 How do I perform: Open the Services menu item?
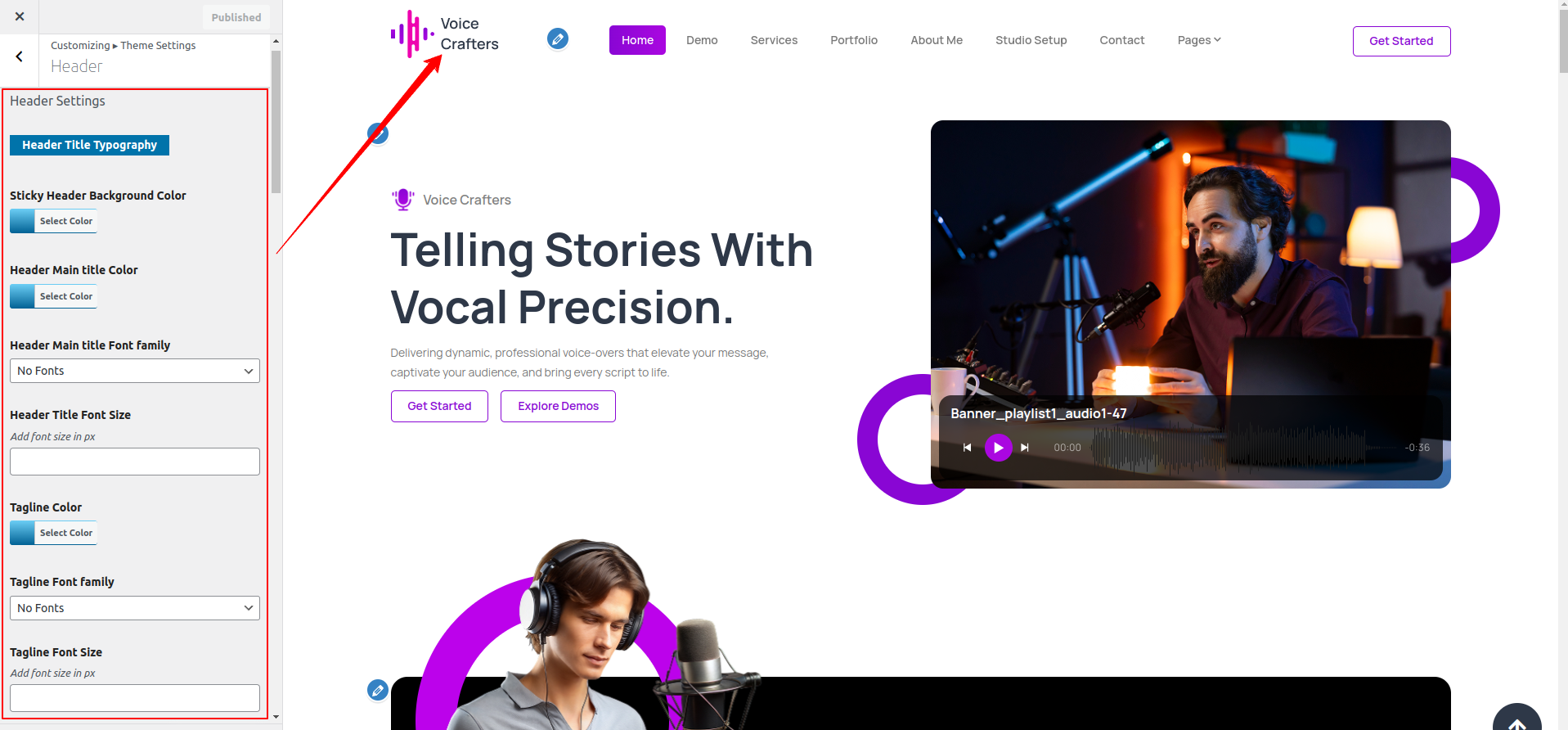(774, 40)
